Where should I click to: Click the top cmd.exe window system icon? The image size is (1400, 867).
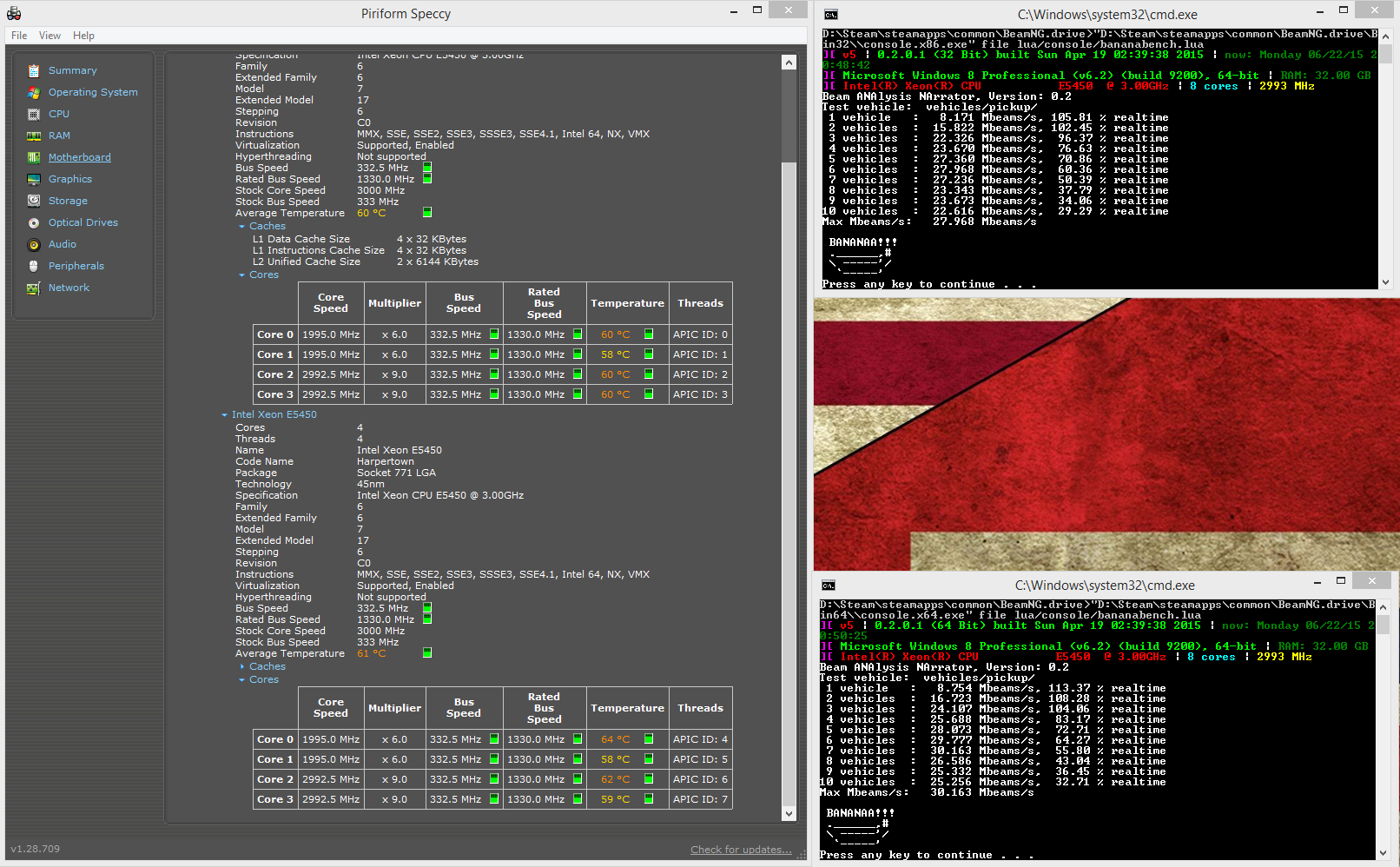coord(831,14)
